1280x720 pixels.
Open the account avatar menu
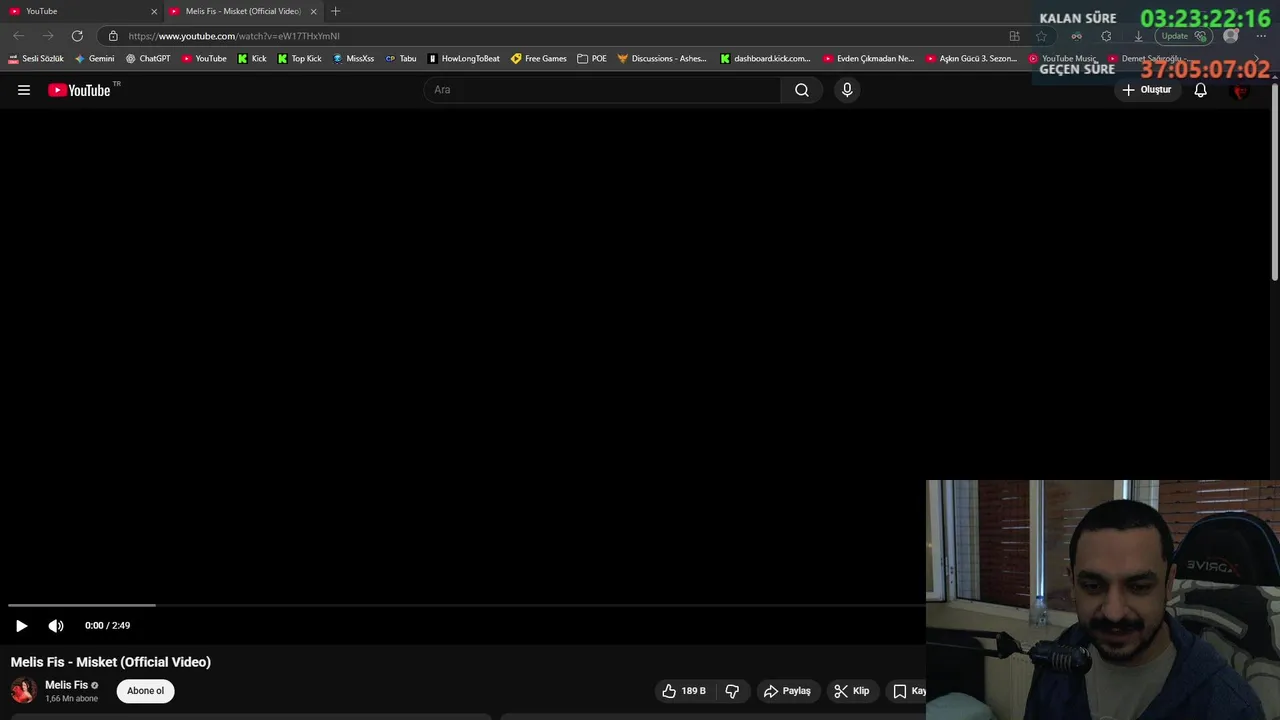pos(1241,90)
